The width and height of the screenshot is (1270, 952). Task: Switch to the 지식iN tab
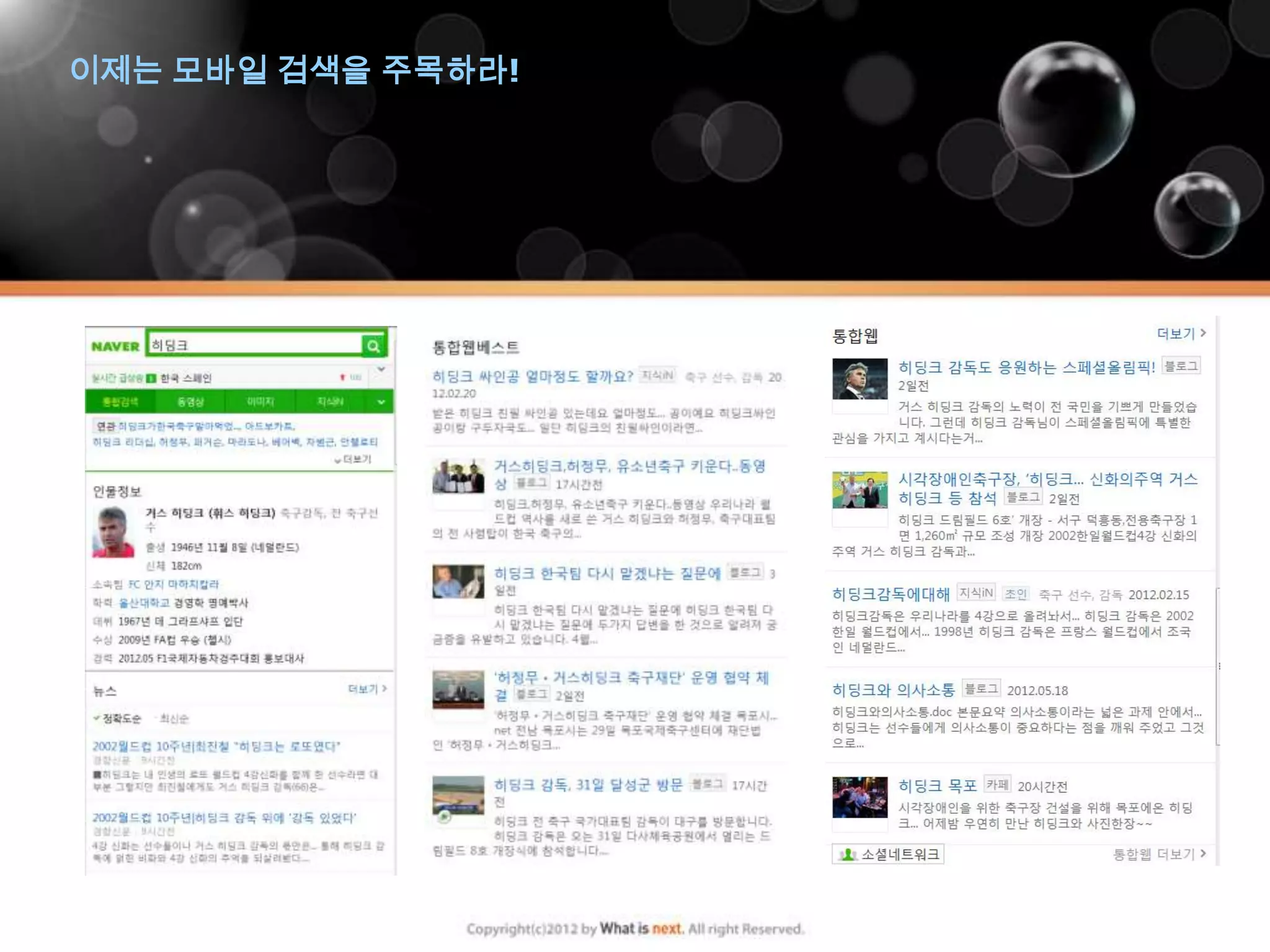coord(331,402)
